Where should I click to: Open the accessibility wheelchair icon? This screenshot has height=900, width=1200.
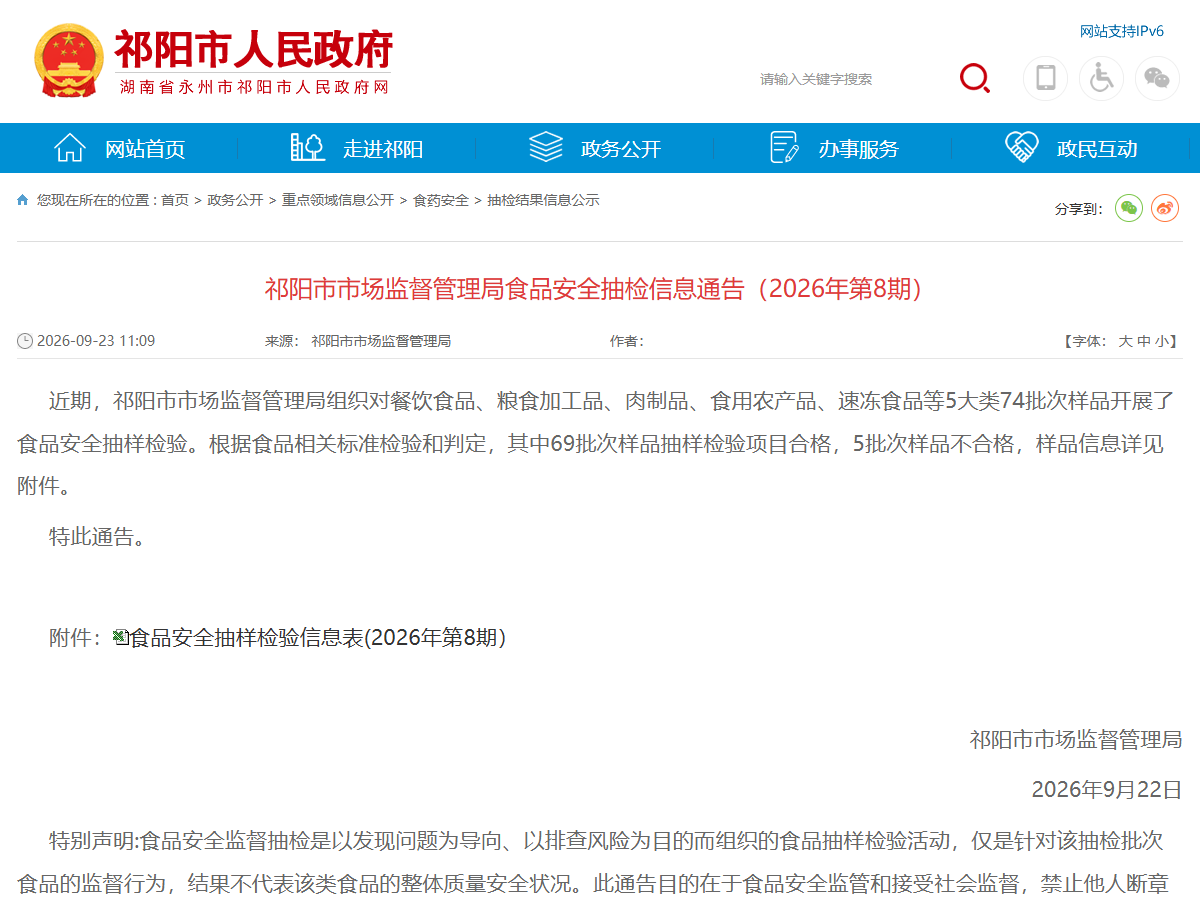(x=1101, y=78)
